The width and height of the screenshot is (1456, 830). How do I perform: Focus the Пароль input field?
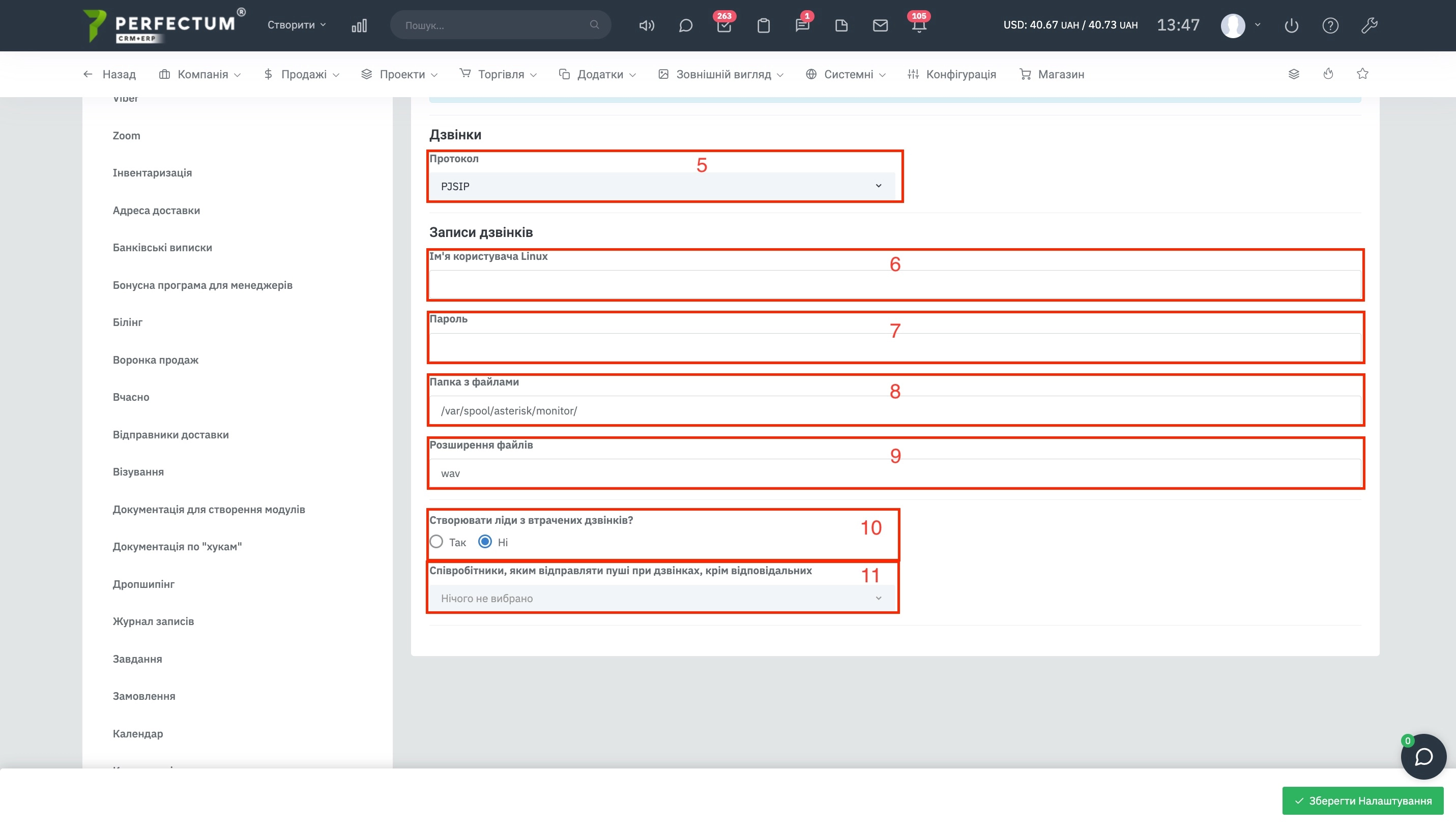[x=895, y=346]
